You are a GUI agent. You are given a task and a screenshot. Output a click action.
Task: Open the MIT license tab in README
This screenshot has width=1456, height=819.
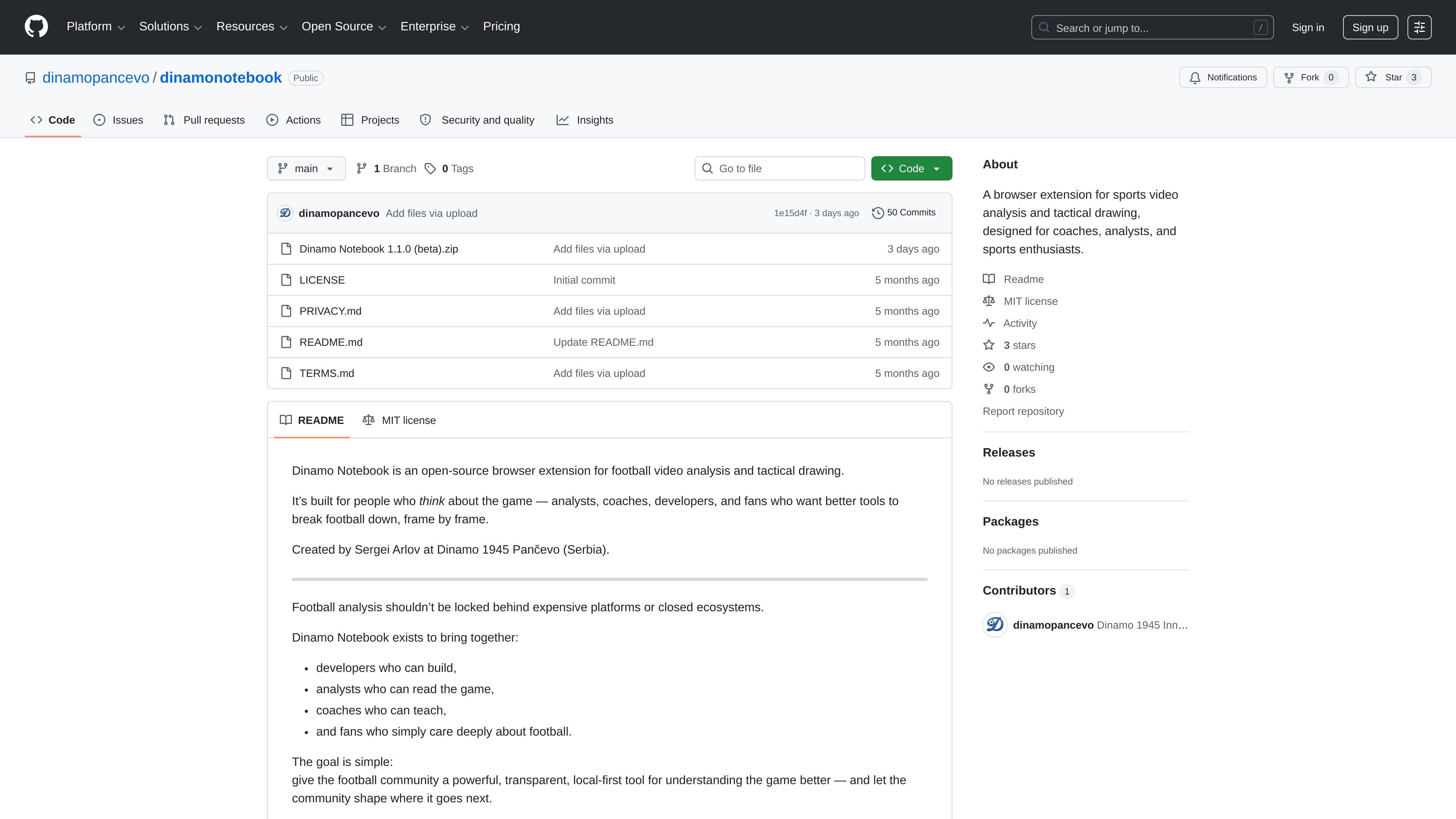[399, 420]
